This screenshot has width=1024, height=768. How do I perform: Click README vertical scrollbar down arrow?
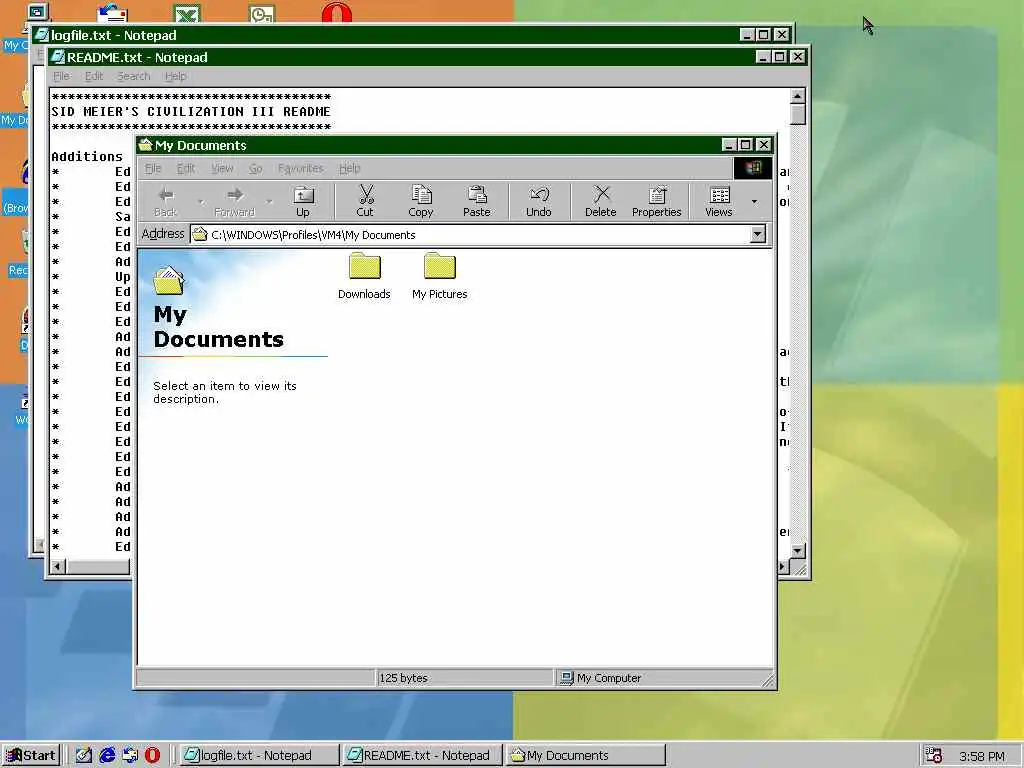(x=797, y=551)
